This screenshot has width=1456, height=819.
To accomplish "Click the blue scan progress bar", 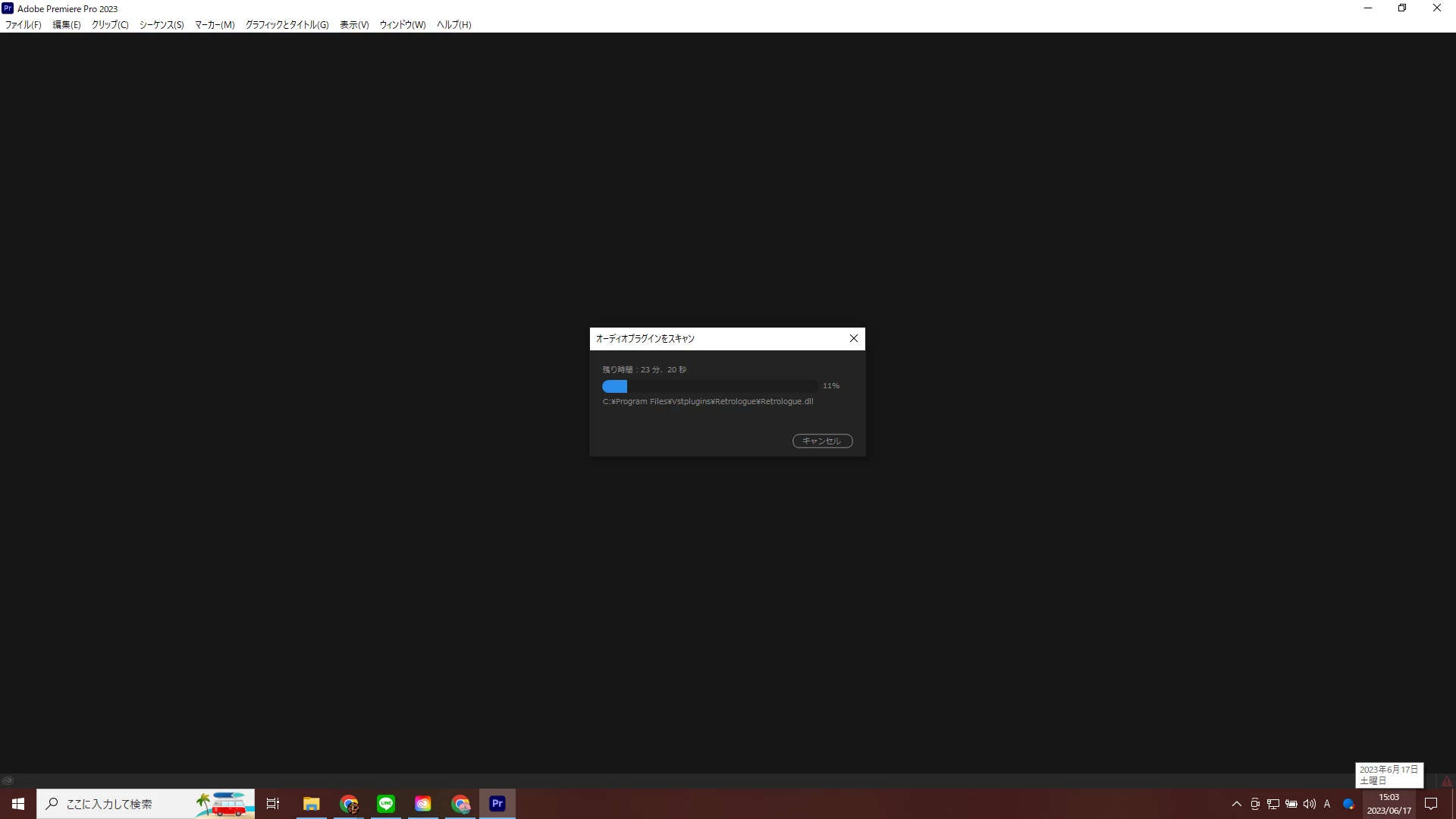I will tap(615, 387).
